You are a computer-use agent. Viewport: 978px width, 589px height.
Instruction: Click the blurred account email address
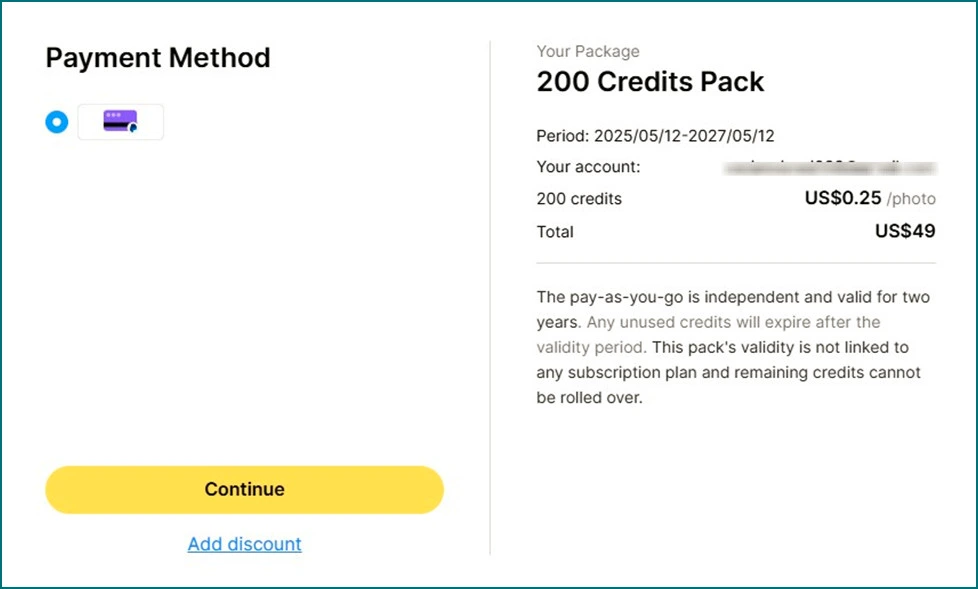click(830, 167)
